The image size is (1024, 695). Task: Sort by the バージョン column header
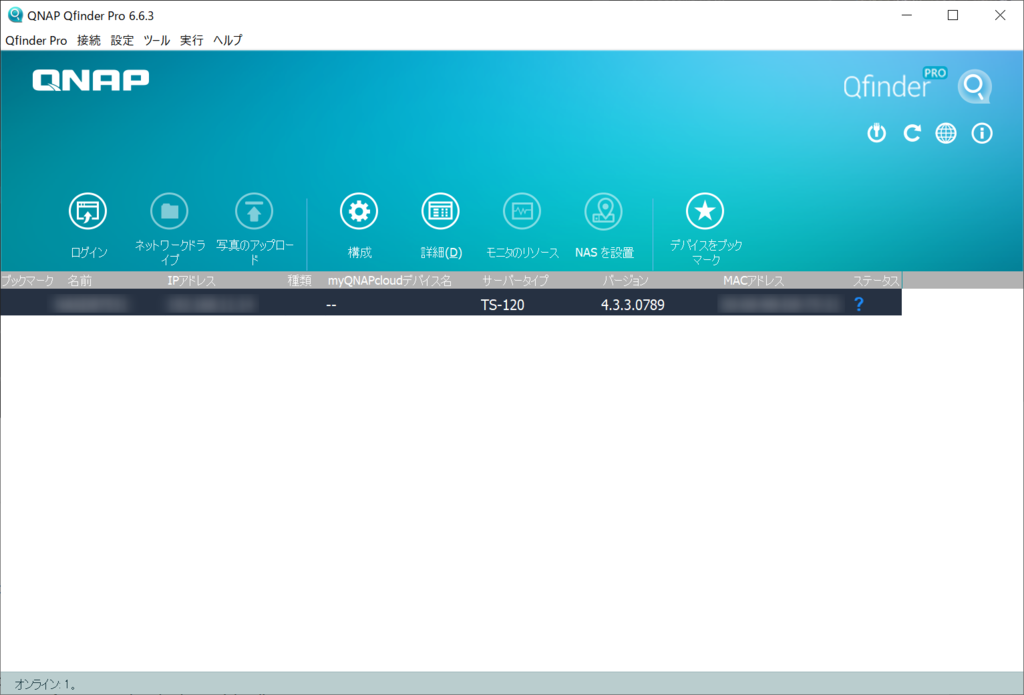[626, 281]
